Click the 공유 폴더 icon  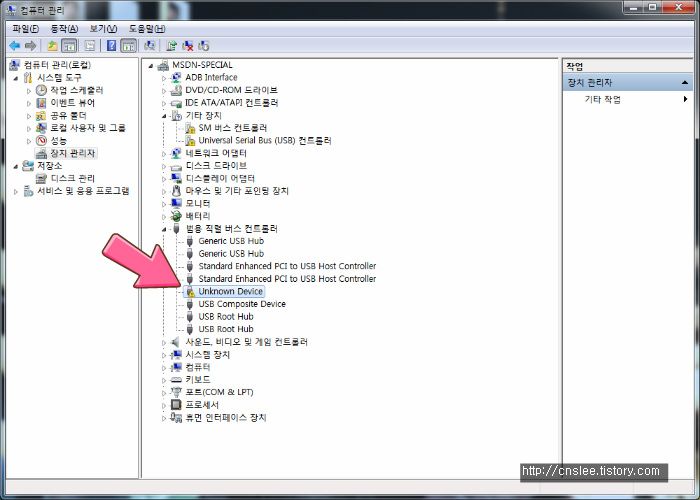click(x=41, y=116)
